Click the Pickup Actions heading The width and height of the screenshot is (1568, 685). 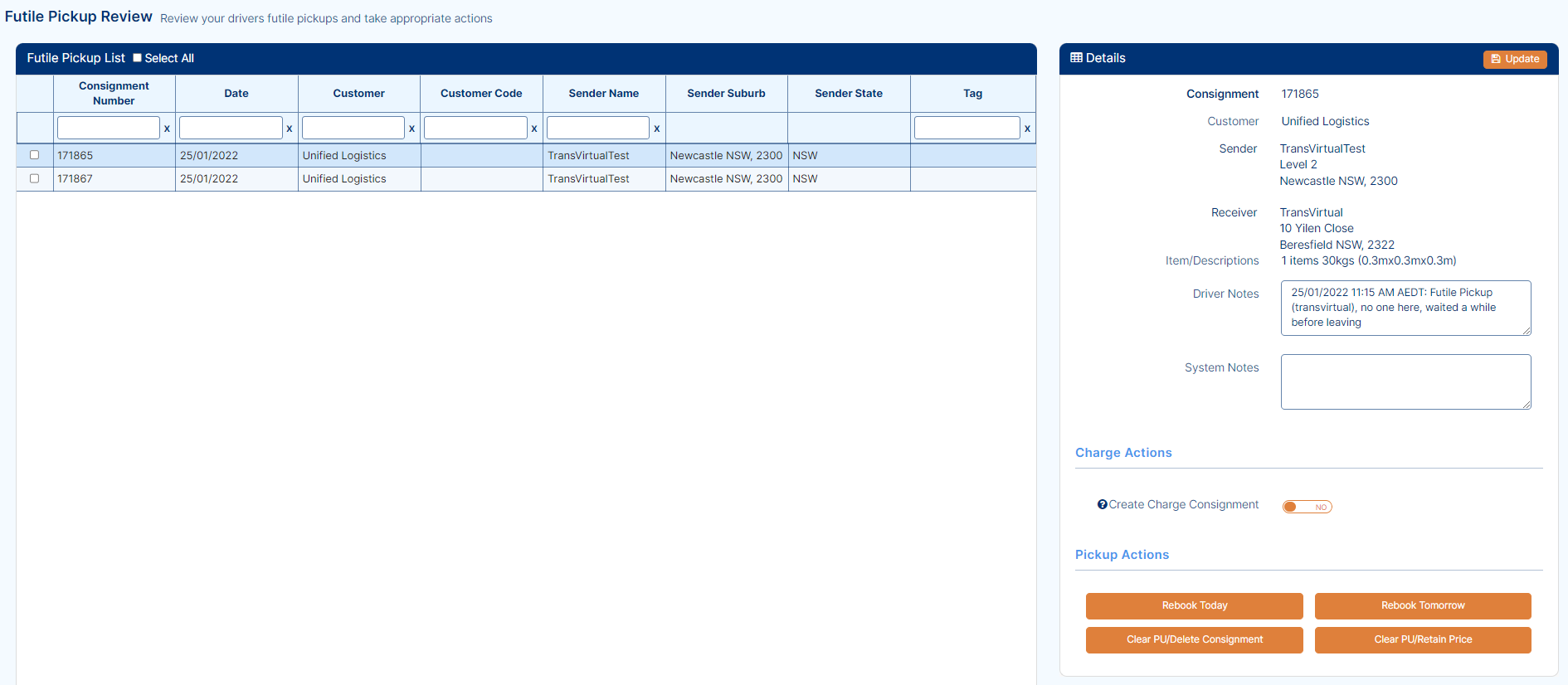tap(1122, 555)
